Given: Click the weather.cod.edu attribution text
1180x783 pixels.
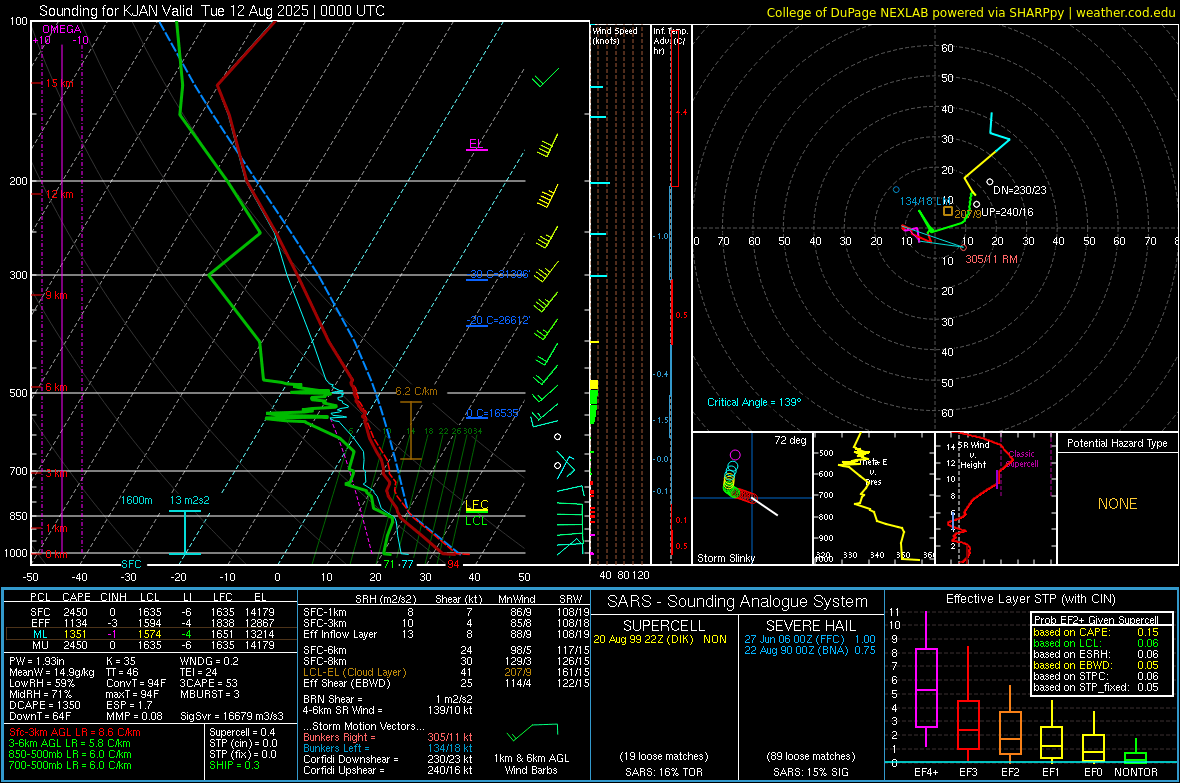Looking at the screenshot, I should (x=1125, y=12).
